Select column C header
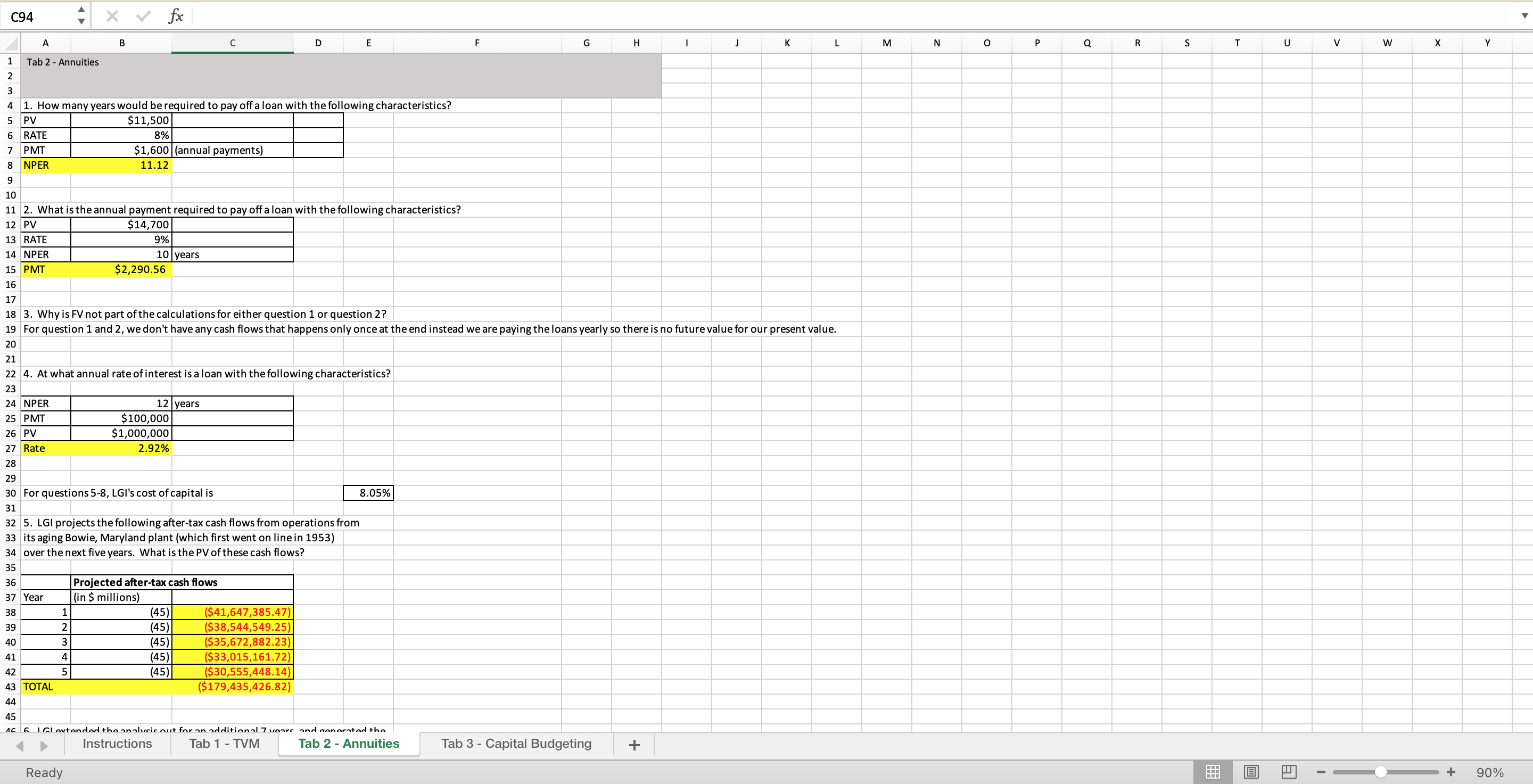The image size is (1533, 784). 232,42
